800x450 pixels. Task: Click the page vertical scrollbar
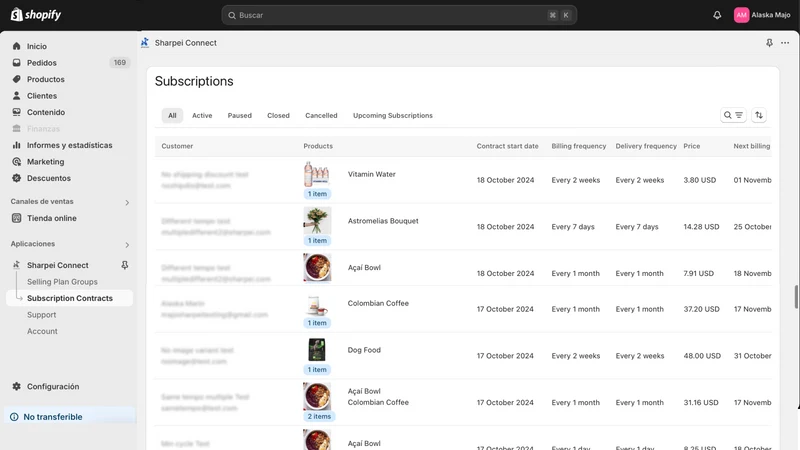[796, 297]
